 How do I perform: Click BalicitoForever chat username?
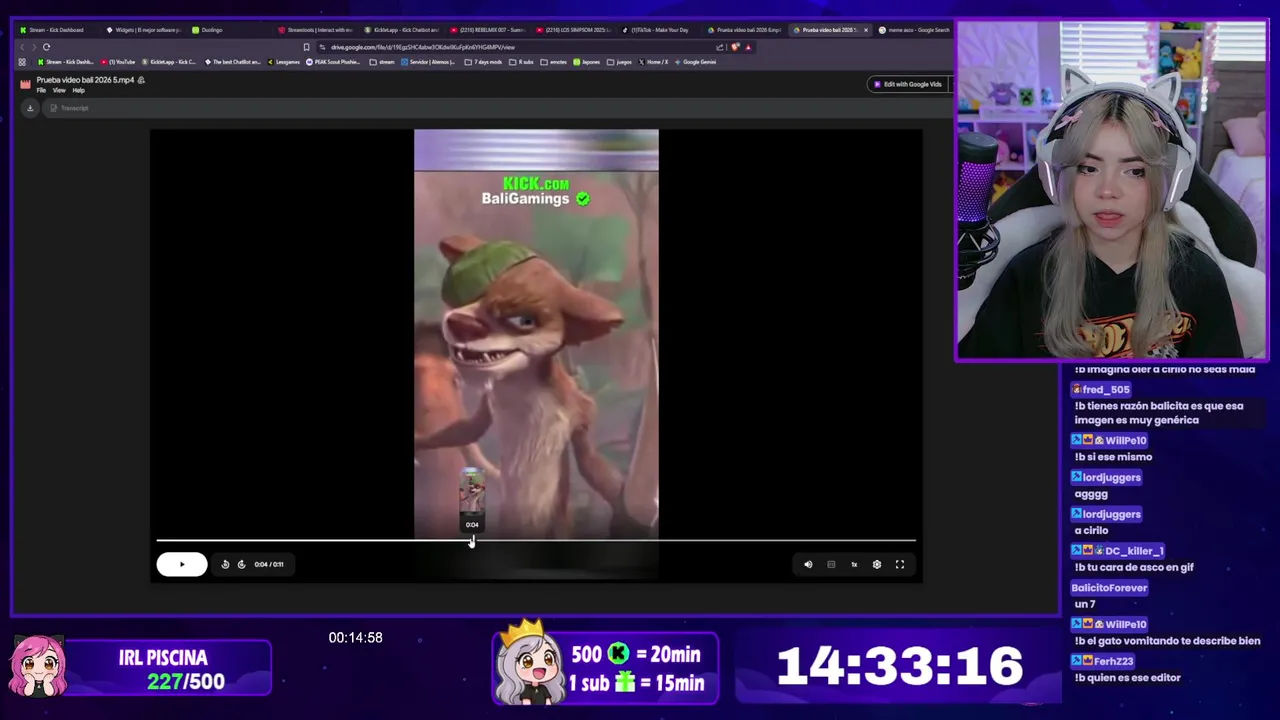(x=1109, y=588)
